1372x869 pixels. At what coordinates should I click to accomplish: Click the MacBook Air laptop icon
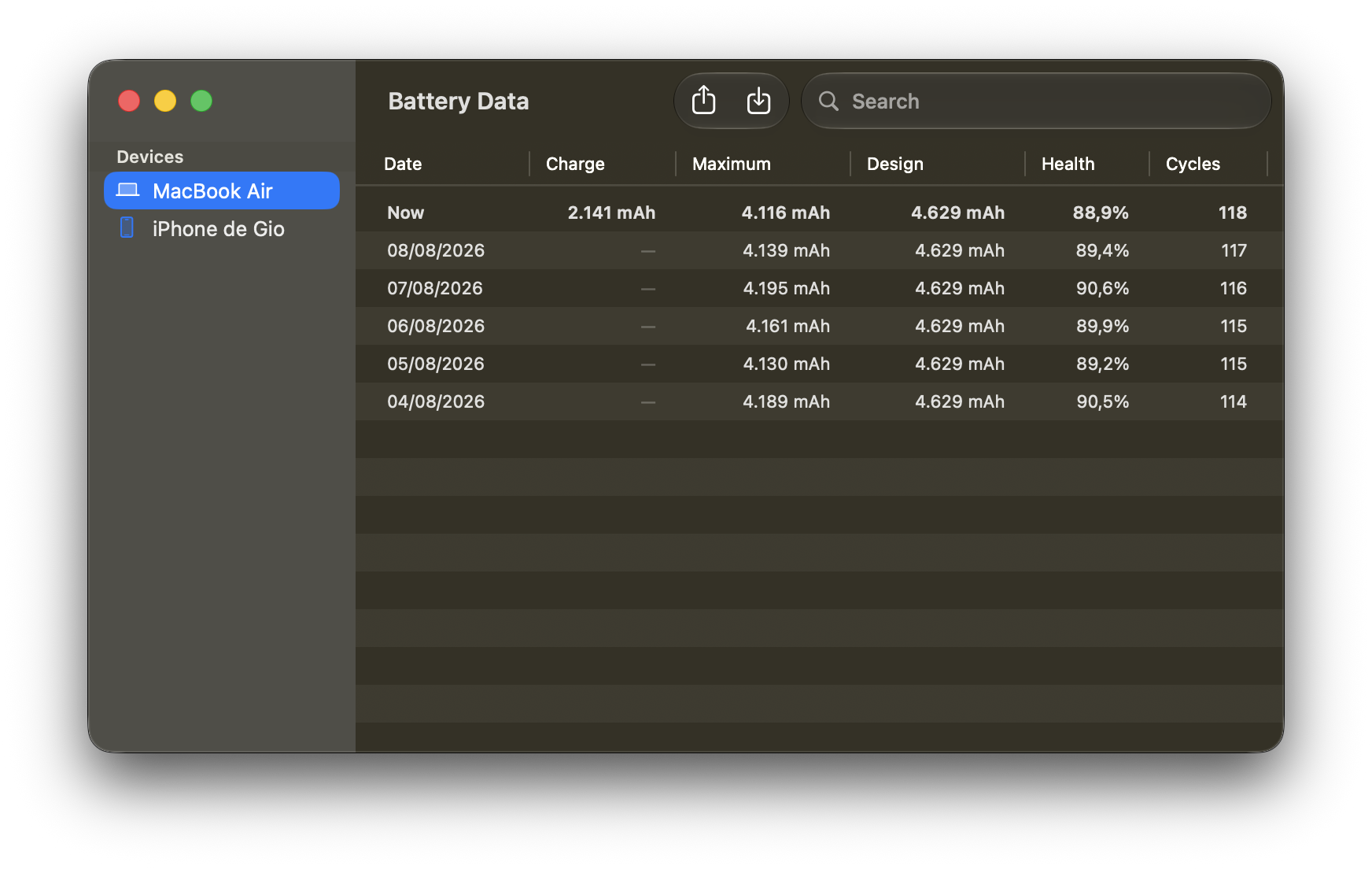(127, 190)
